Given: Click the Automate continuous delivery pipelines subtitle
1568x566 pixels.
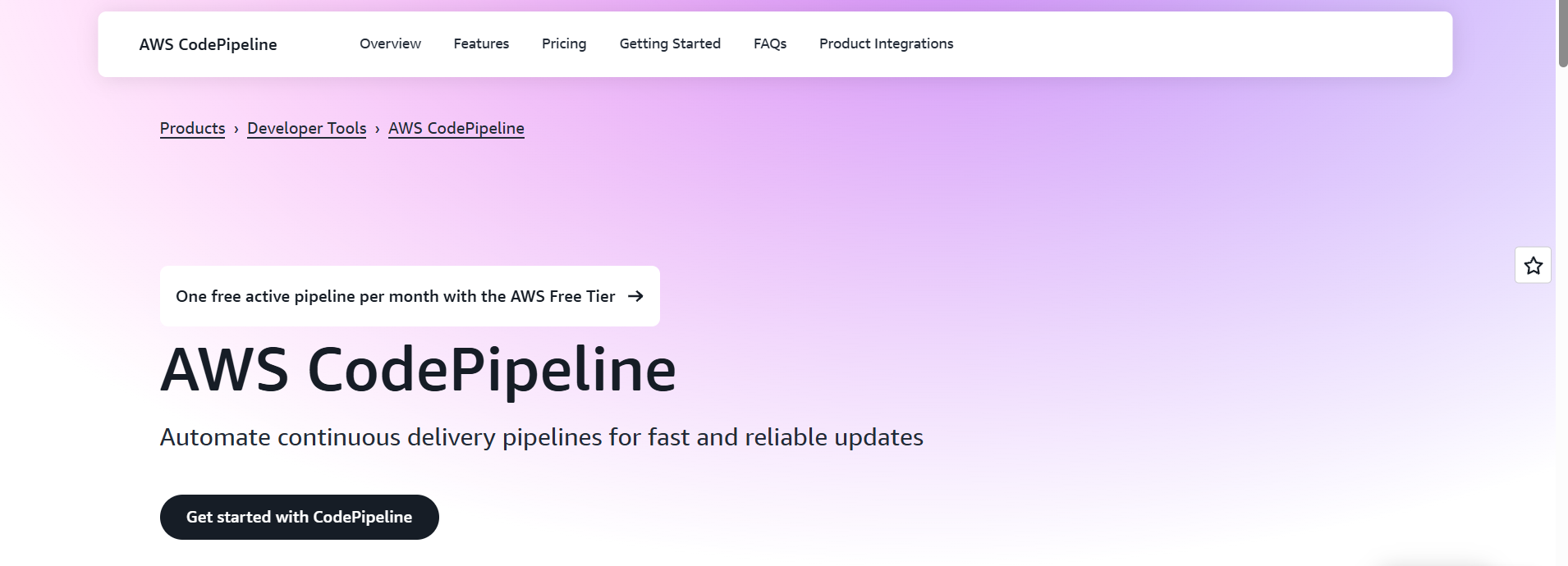Looking at the screenshot, I should (541, 437).
